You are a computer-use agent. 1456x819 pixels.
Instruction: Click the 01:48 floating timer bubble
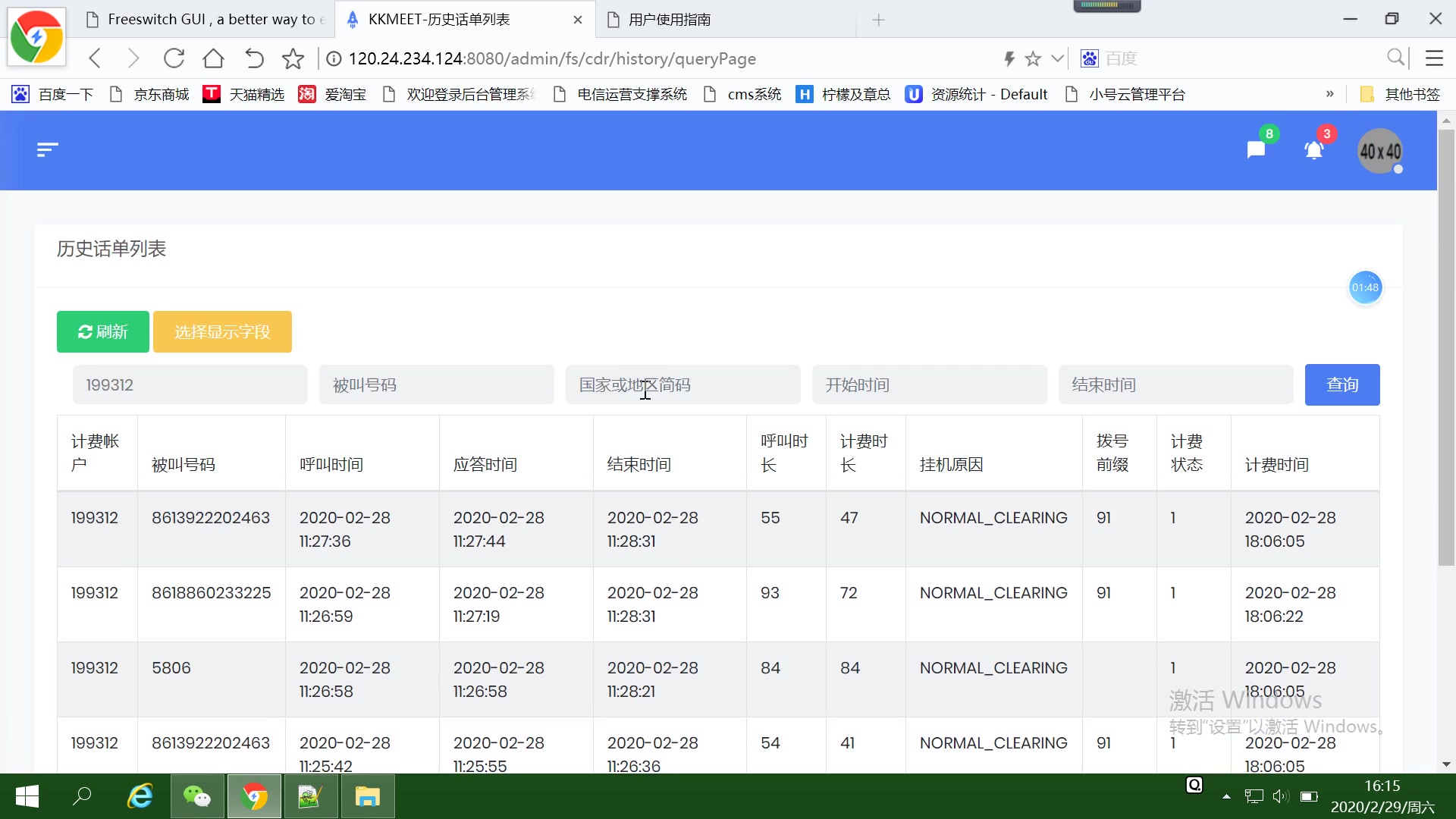[x=1365, y=287]
